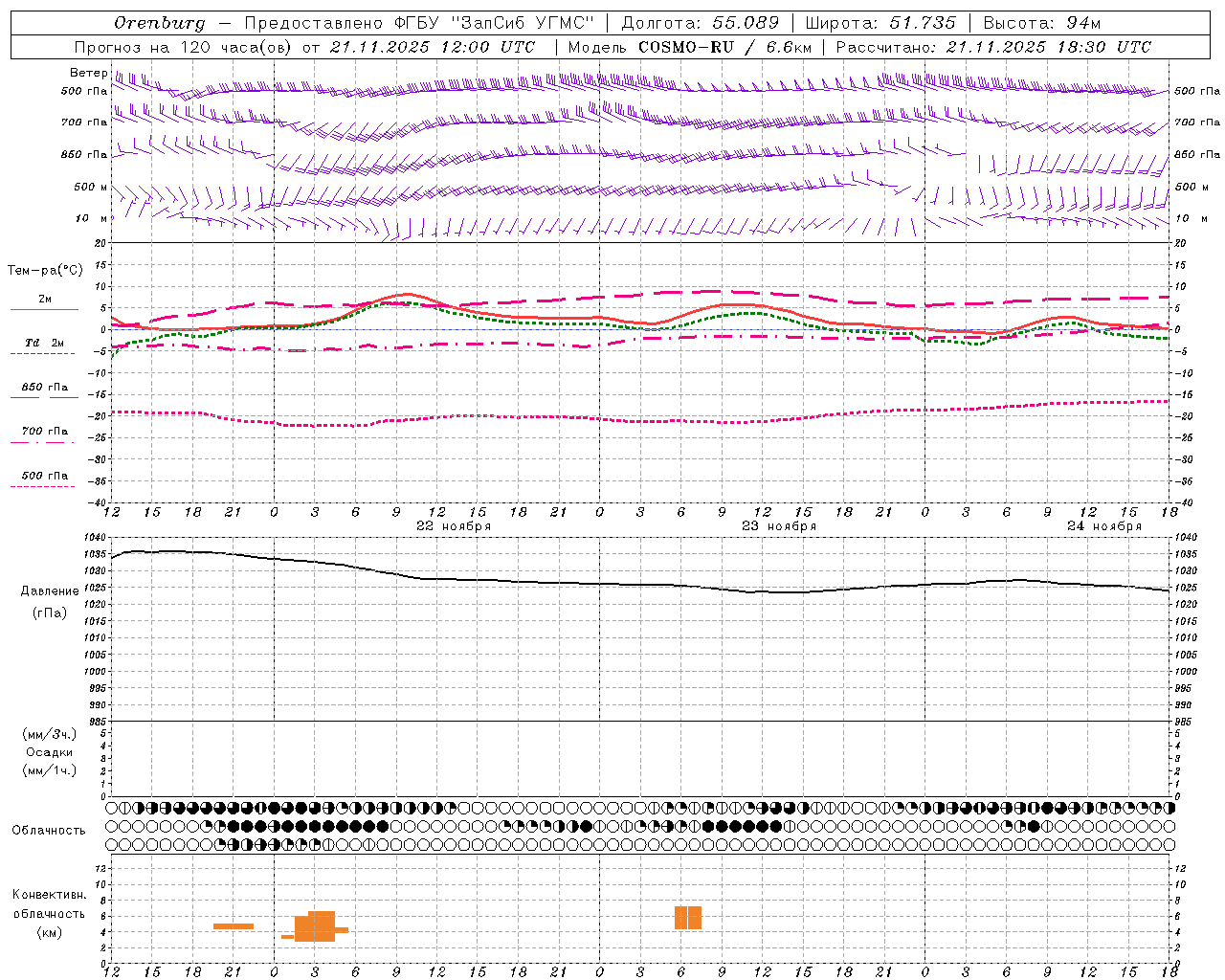Screen dimensions: 1225x980
Task: Click the '23 ноября' date label
Action: point(779,526)
